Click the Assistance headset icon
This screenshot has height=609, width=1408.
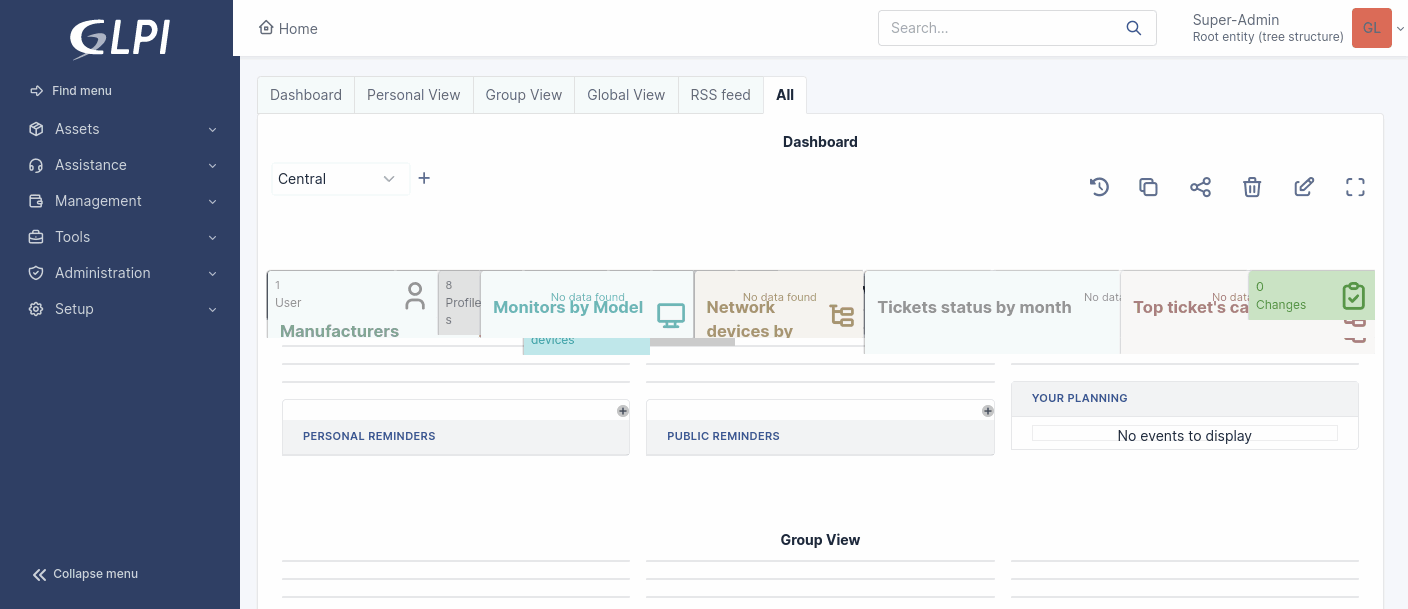pos(36,165)
